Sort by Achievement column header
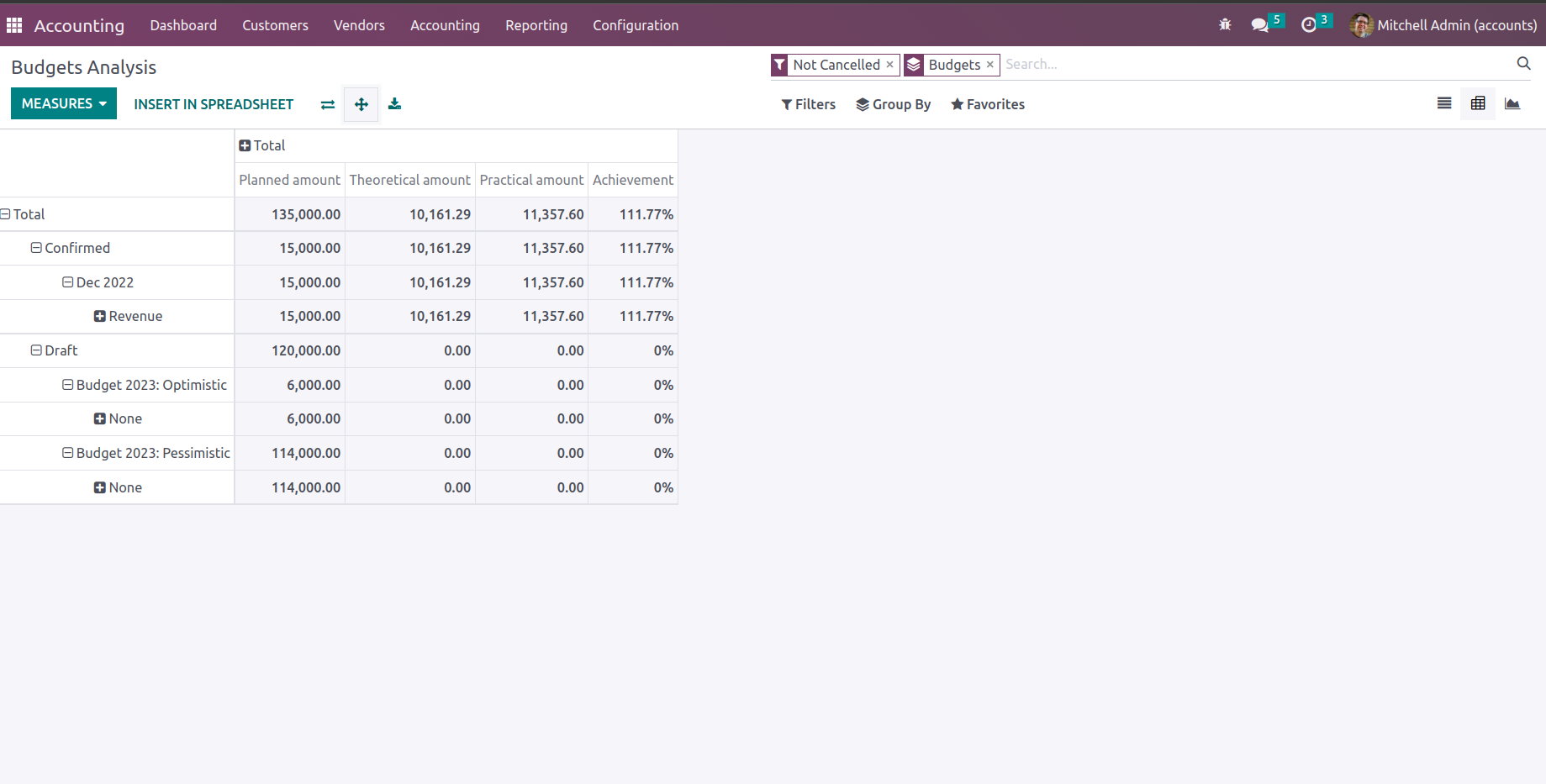 click(633, 180)
